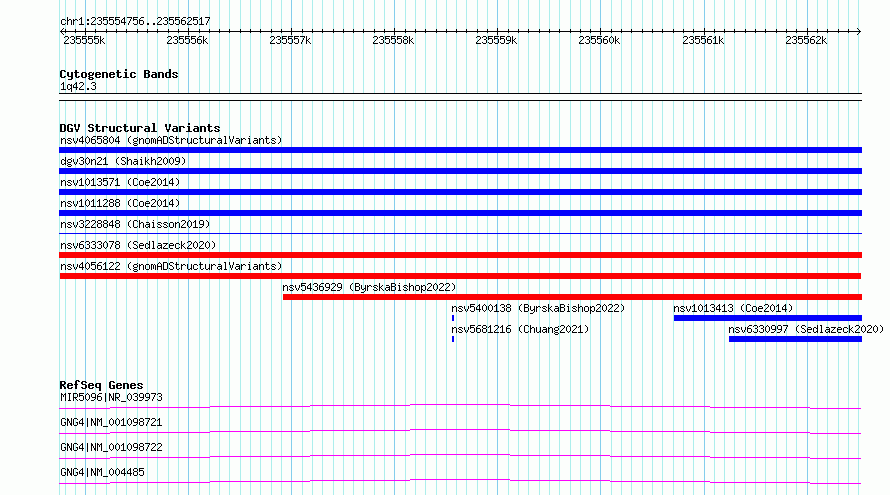Click the RefSeq Genes track title
Viewport: 890px width, 495px height.
101,385
